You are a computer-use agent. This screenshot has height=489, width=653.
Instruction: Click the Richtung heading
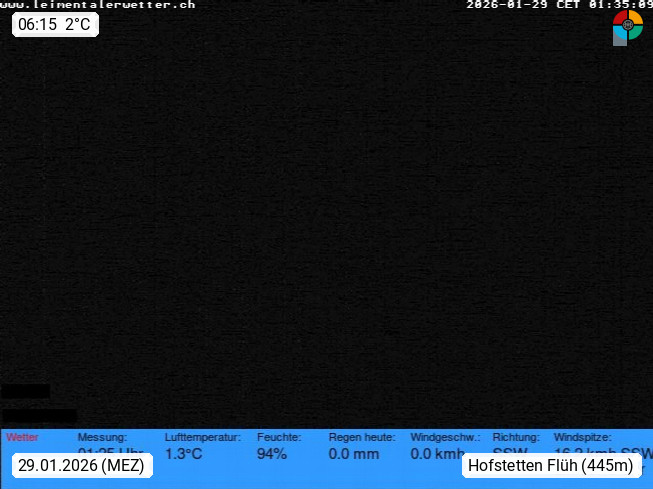(515, 437)
